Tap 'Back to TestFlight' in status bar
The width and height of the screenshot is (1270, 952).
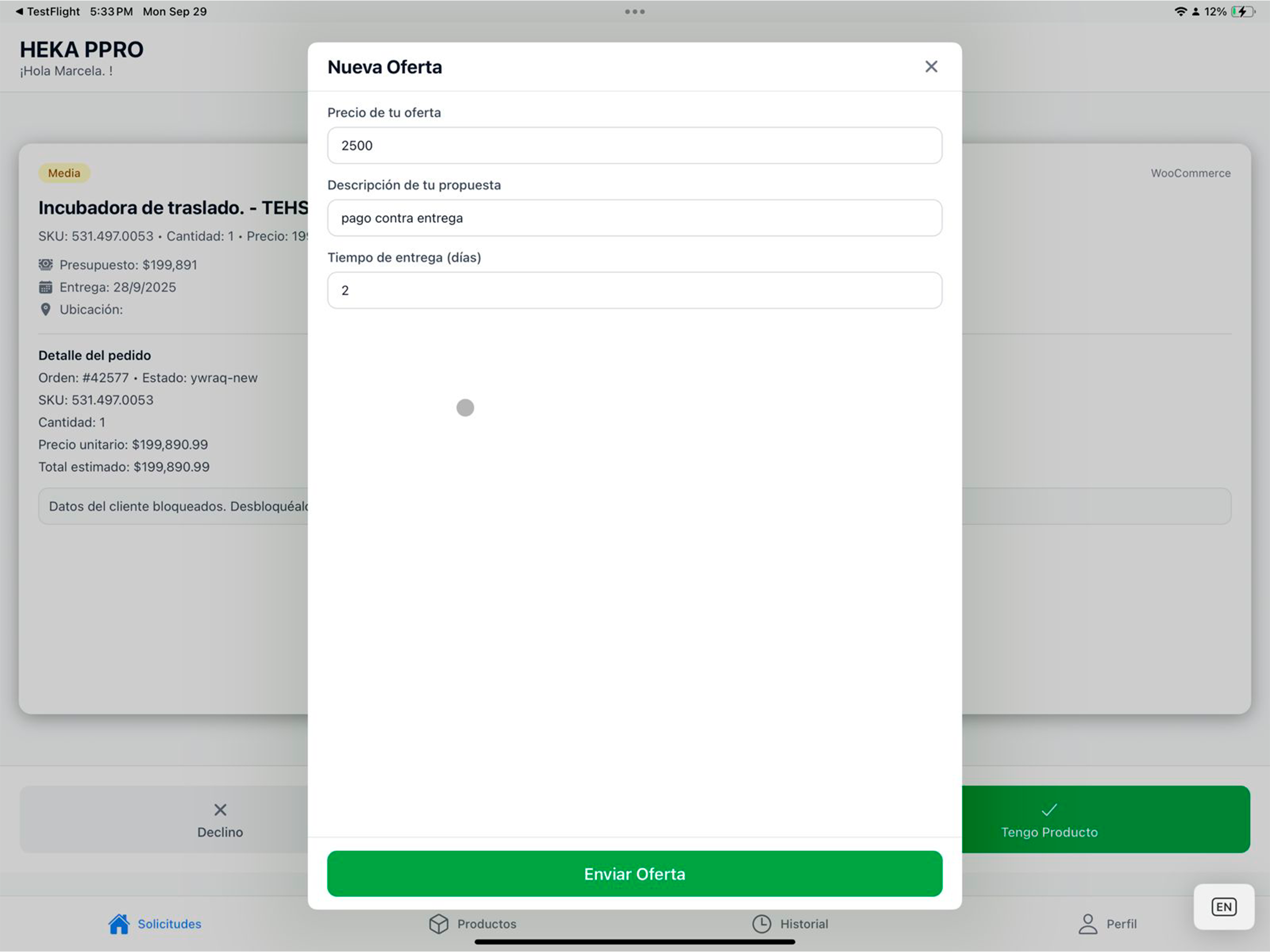pyautogui.click(x=48, y=12)
